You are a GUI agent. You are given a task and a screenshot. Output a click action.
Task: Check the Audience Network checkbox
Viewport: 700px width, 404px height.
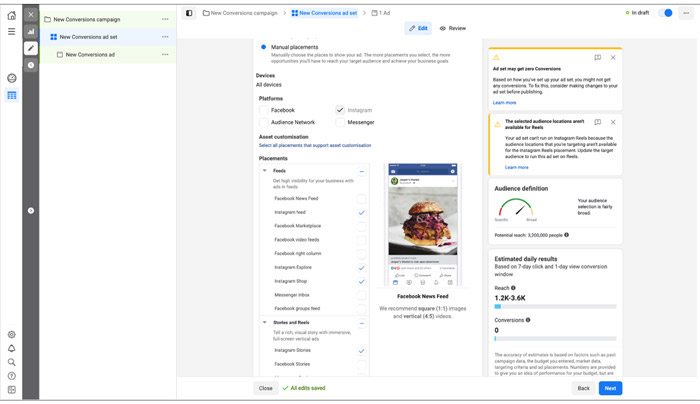coord(264,122)
